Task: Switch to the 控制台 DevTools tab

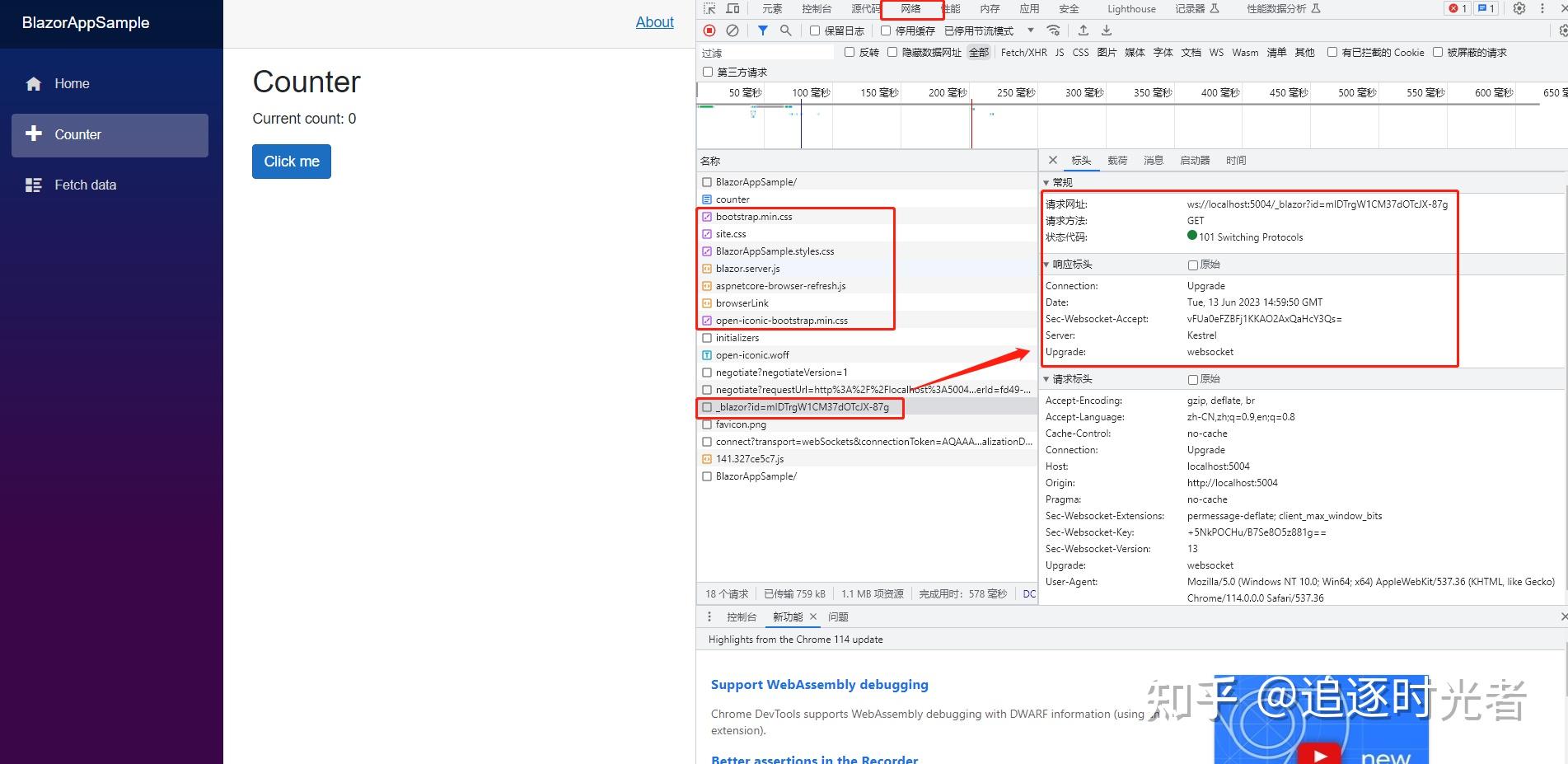Action: [817, 9]
